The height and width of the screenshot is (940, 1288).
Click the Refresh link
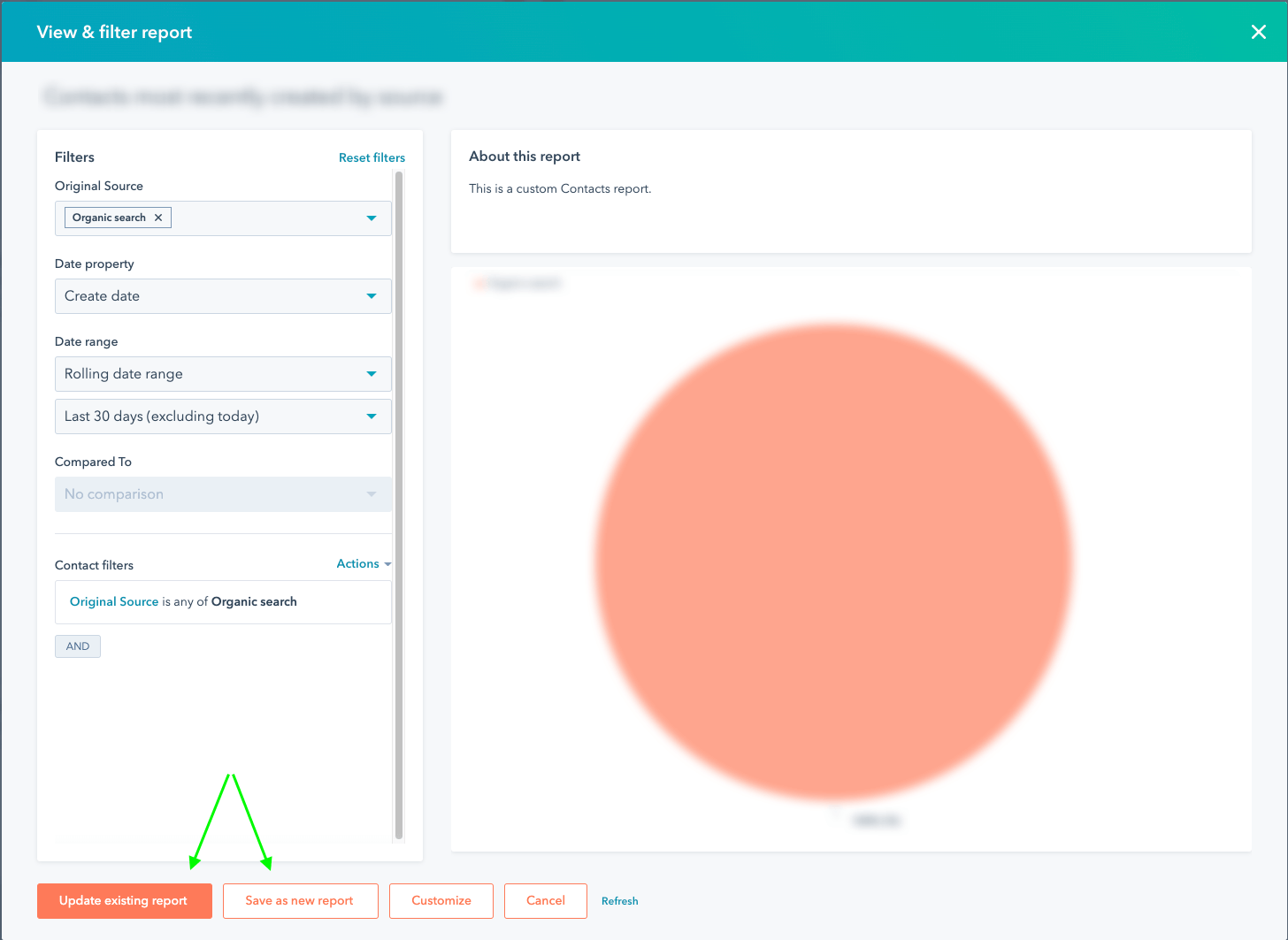coord(619,900)
